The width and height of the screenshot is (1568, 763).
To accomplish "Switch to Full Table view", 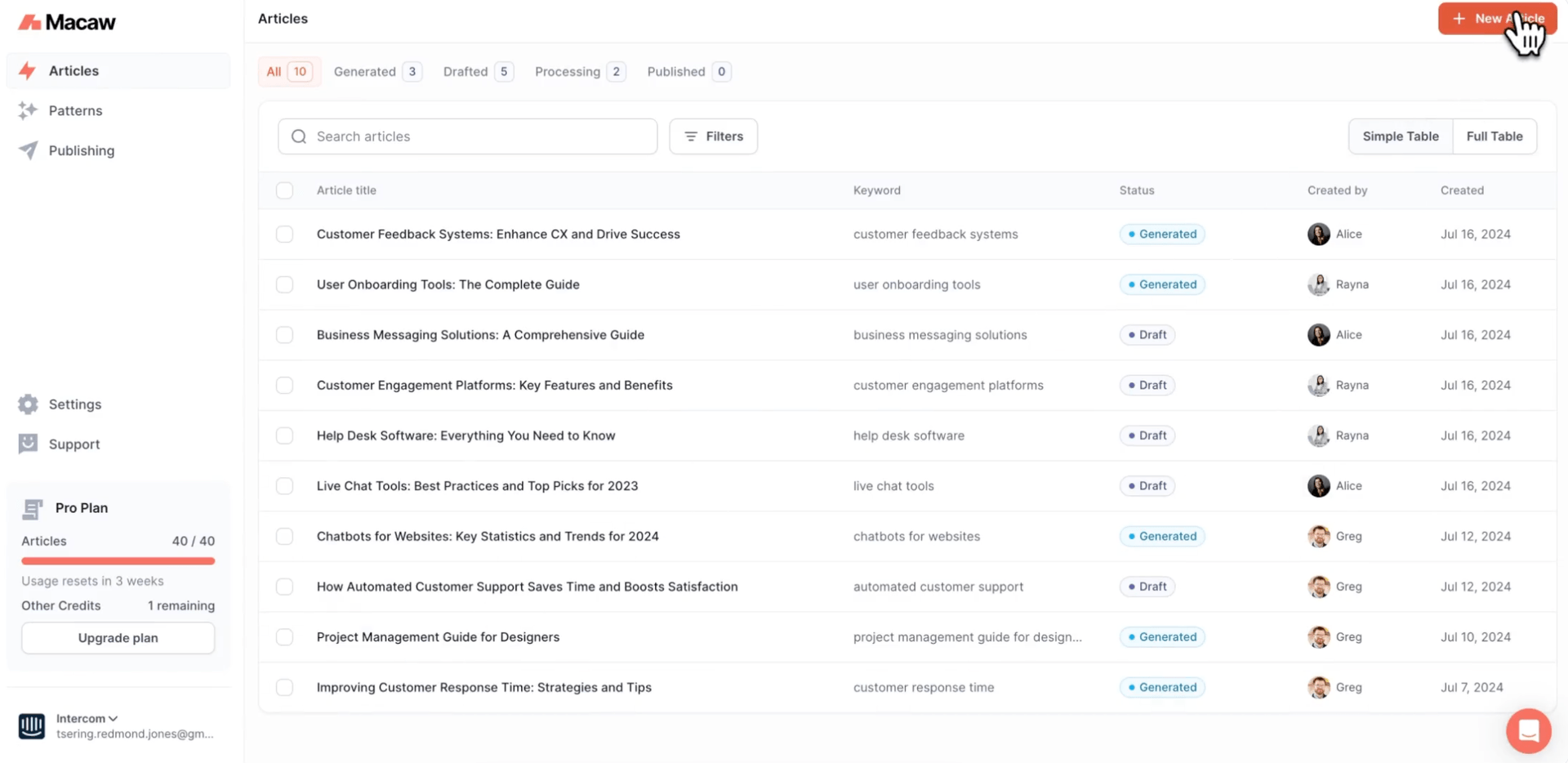I will (x=1494, y=136).
